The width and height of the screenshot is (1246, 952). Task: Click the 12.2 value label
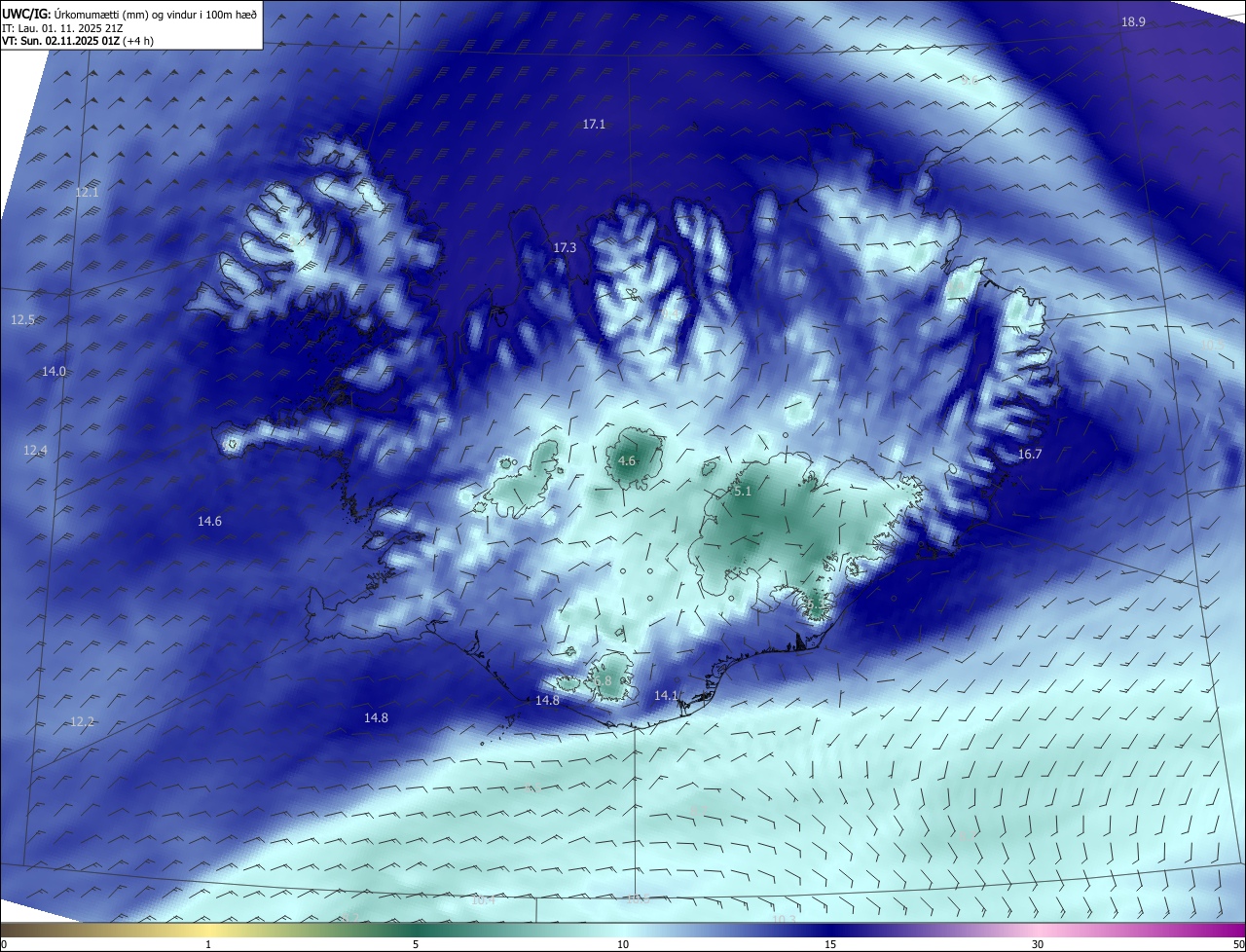point(82,722)
